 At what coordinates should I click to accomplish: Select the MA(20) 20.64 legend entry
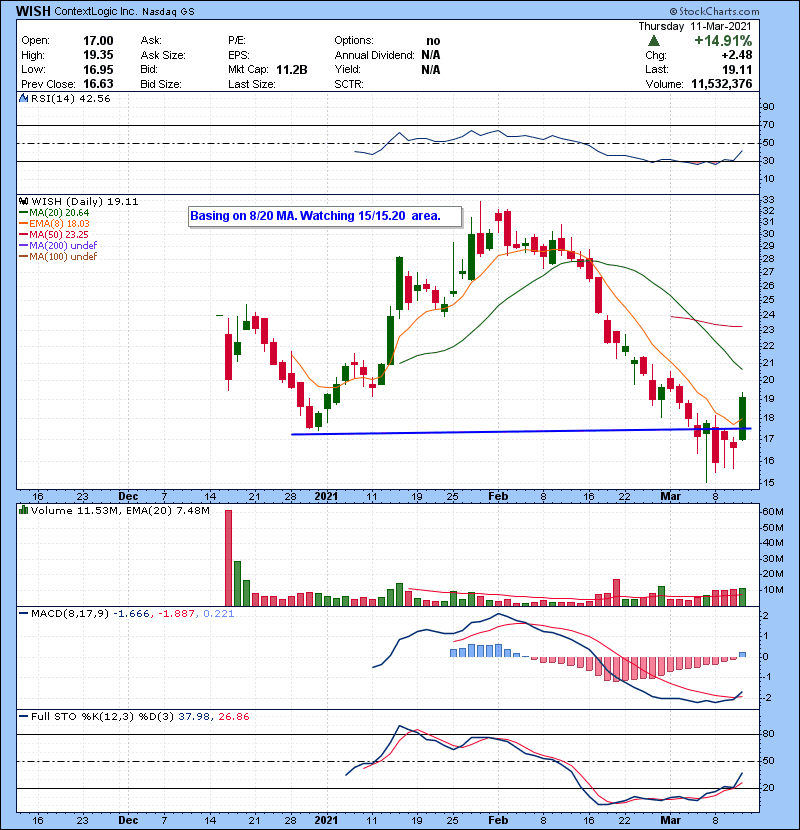54,213
